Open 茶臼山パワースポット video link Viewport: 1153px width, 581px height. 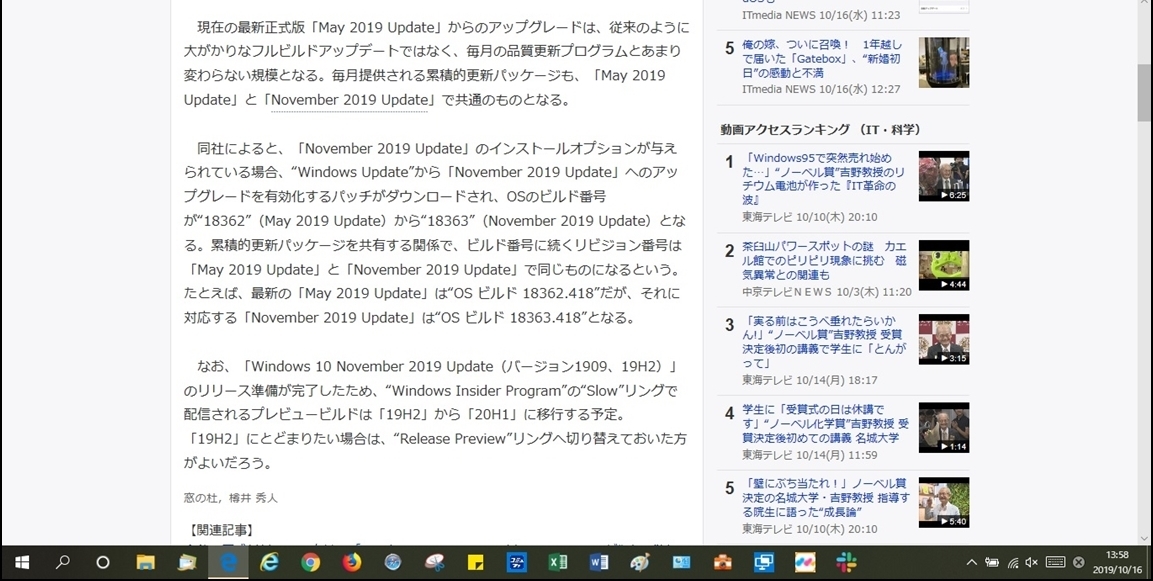pyautogui.click(x=824, y=260)
